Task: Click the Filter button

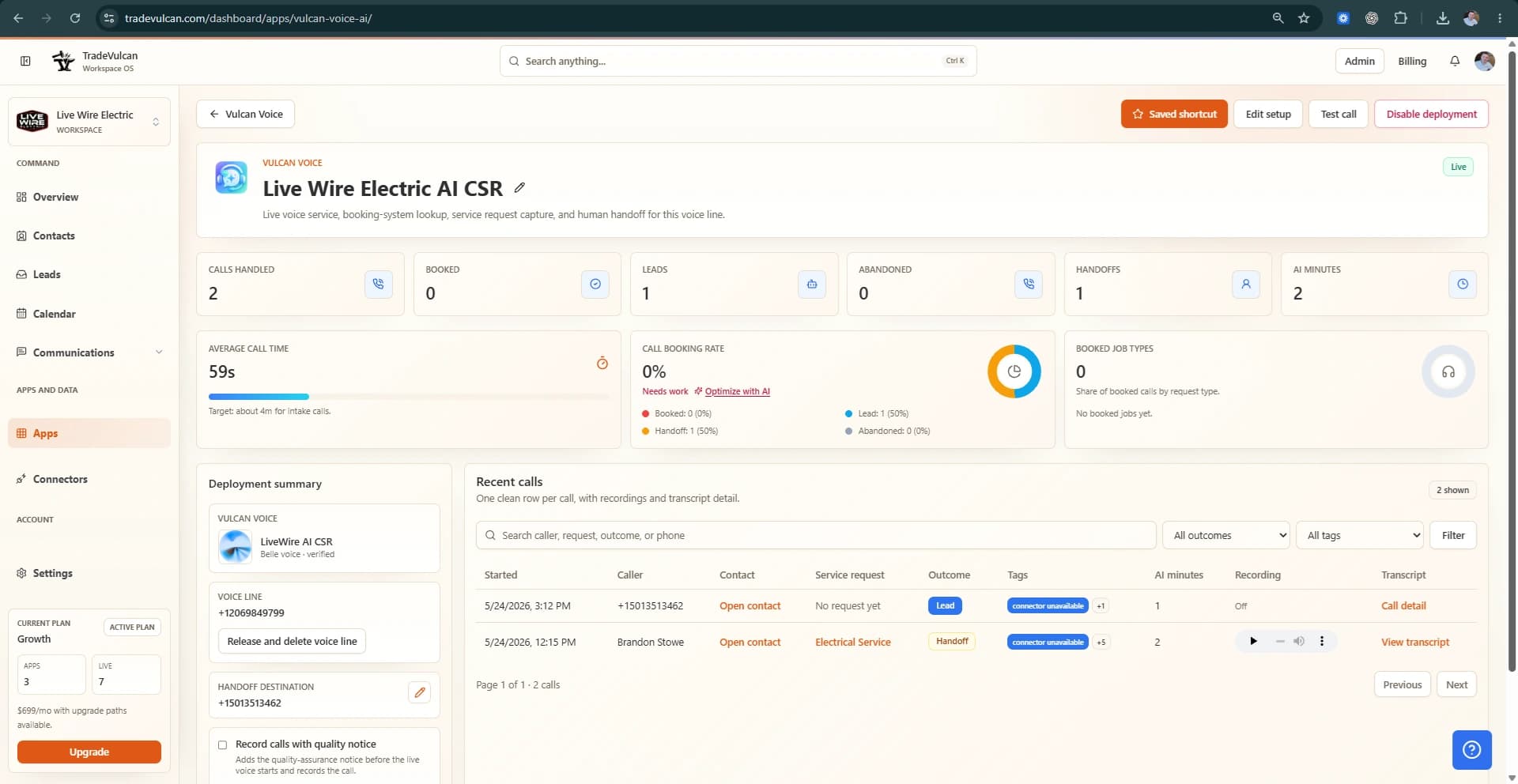Action: [x=1453, y=535]
